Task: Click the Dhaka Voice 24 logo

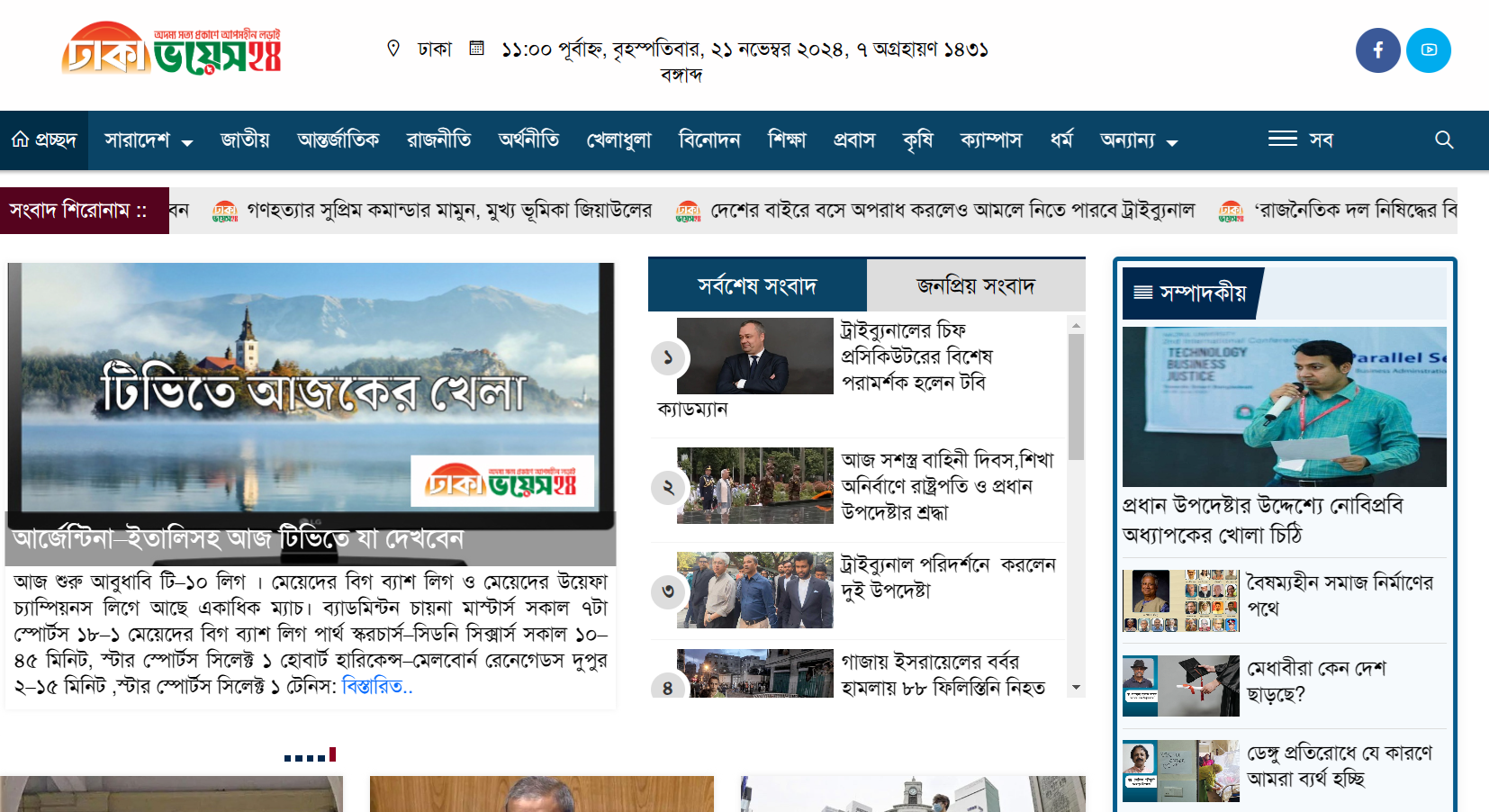Action: tap(171, 50)
